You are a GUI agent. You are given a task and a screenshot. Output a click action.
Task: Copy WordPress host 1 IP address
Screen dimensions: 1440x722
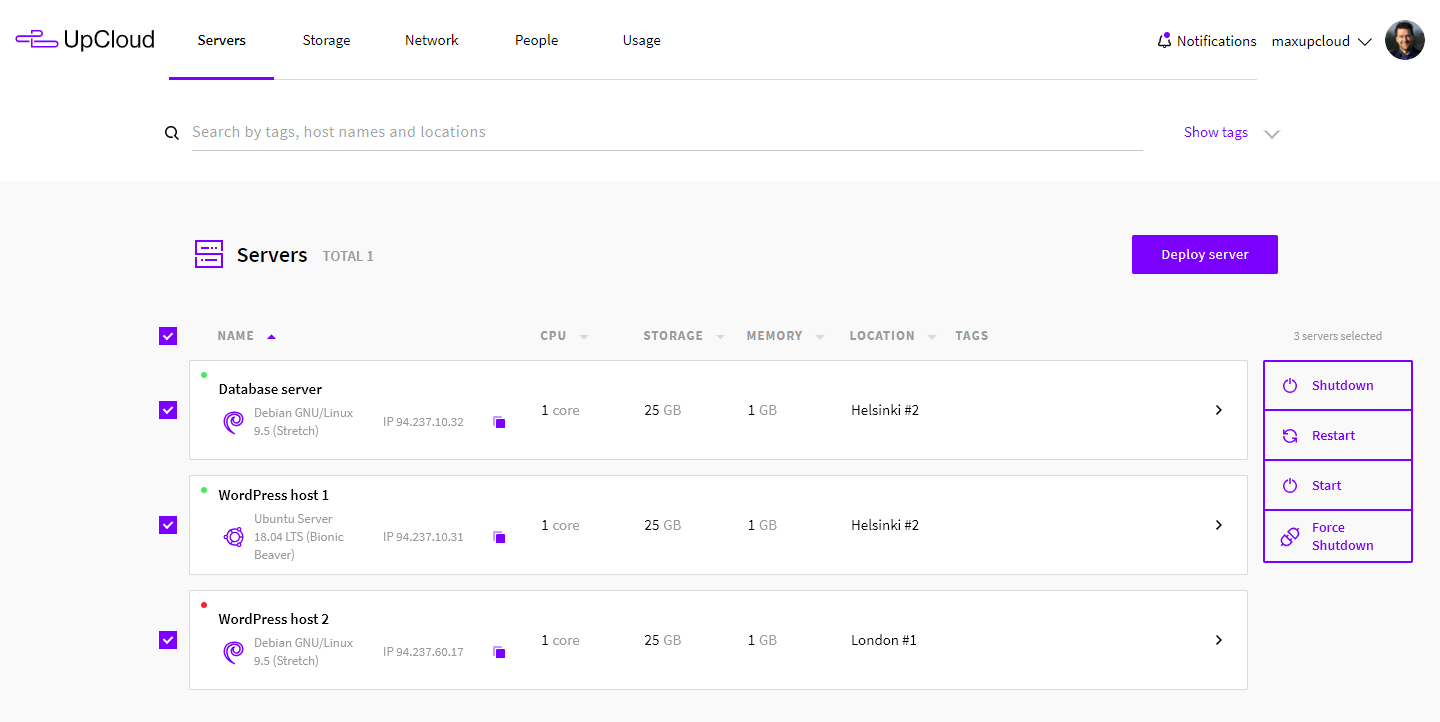pyautogui.click(x=499, y=538)
